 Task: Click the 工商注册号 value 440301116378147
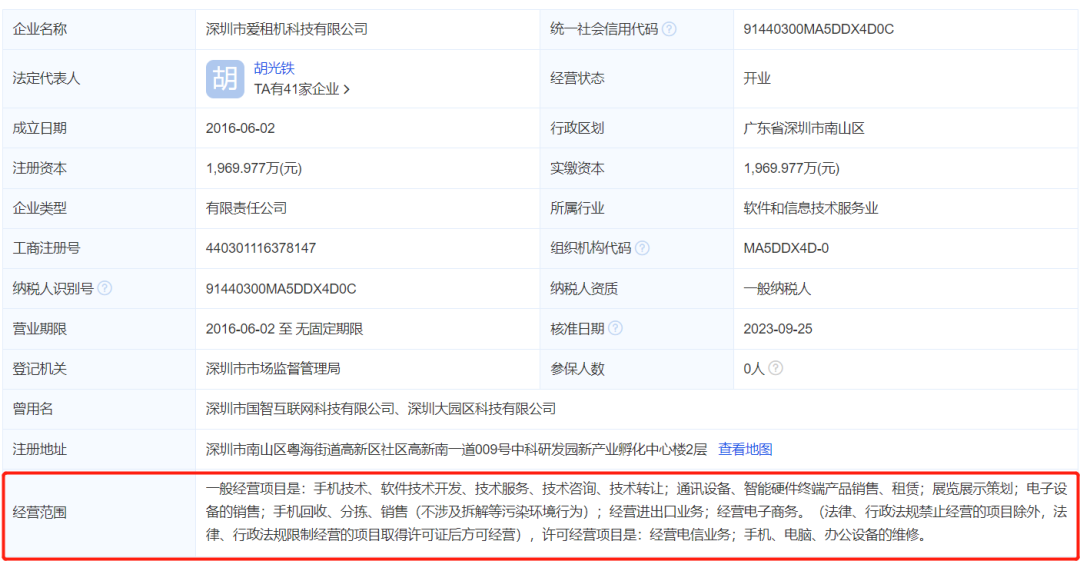click(260, 248)
